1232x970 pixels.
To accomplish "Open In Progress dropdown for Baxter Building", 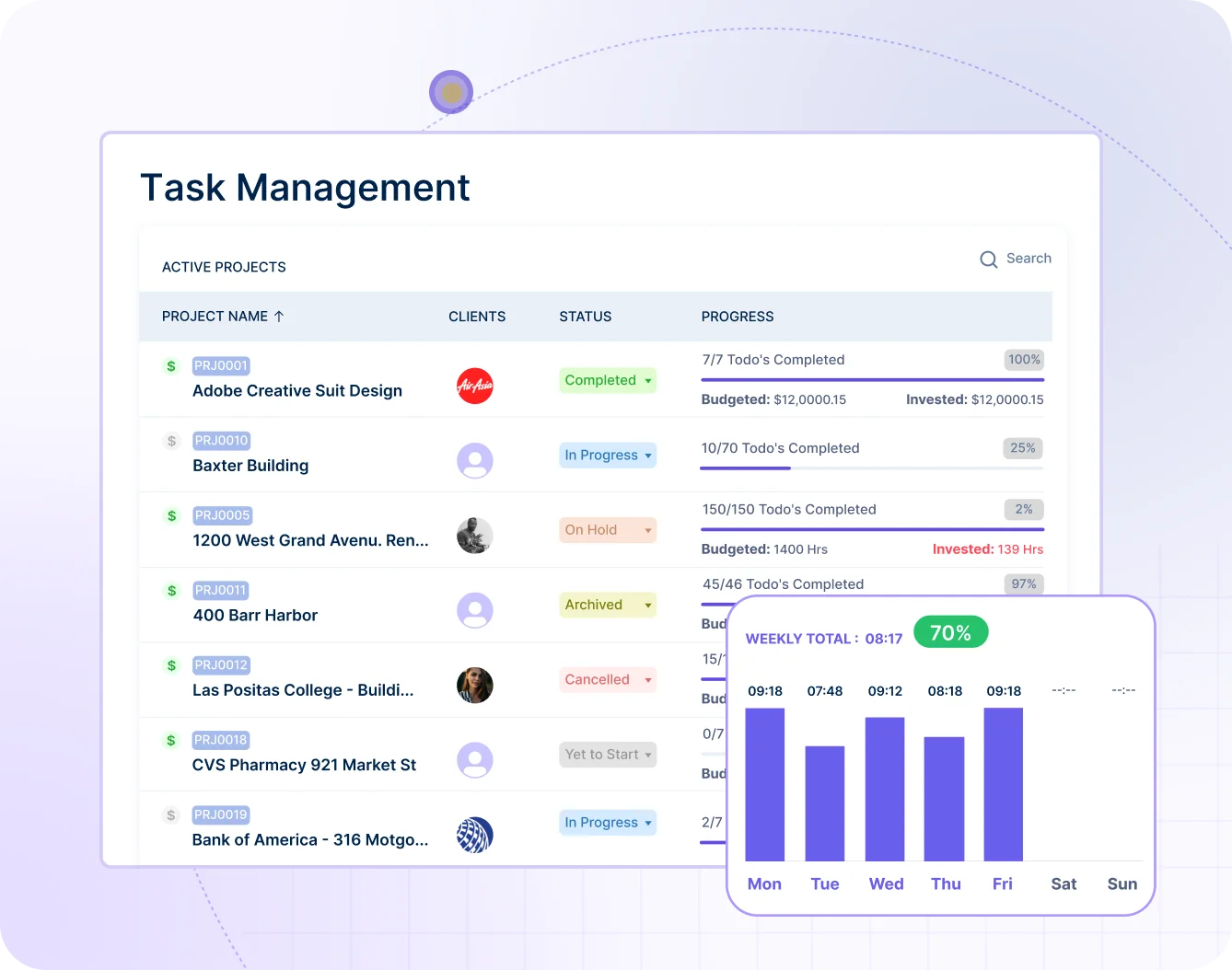I will tap(608, 455).
